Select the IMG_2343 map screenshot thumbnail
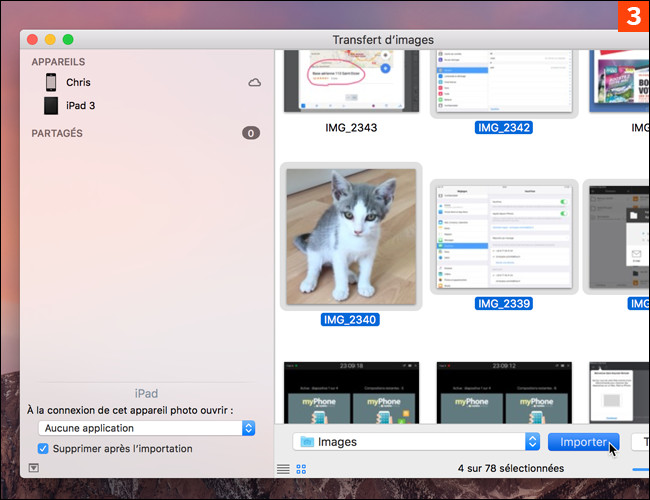The height and width of the screenshot is (500, 650). 351,80
